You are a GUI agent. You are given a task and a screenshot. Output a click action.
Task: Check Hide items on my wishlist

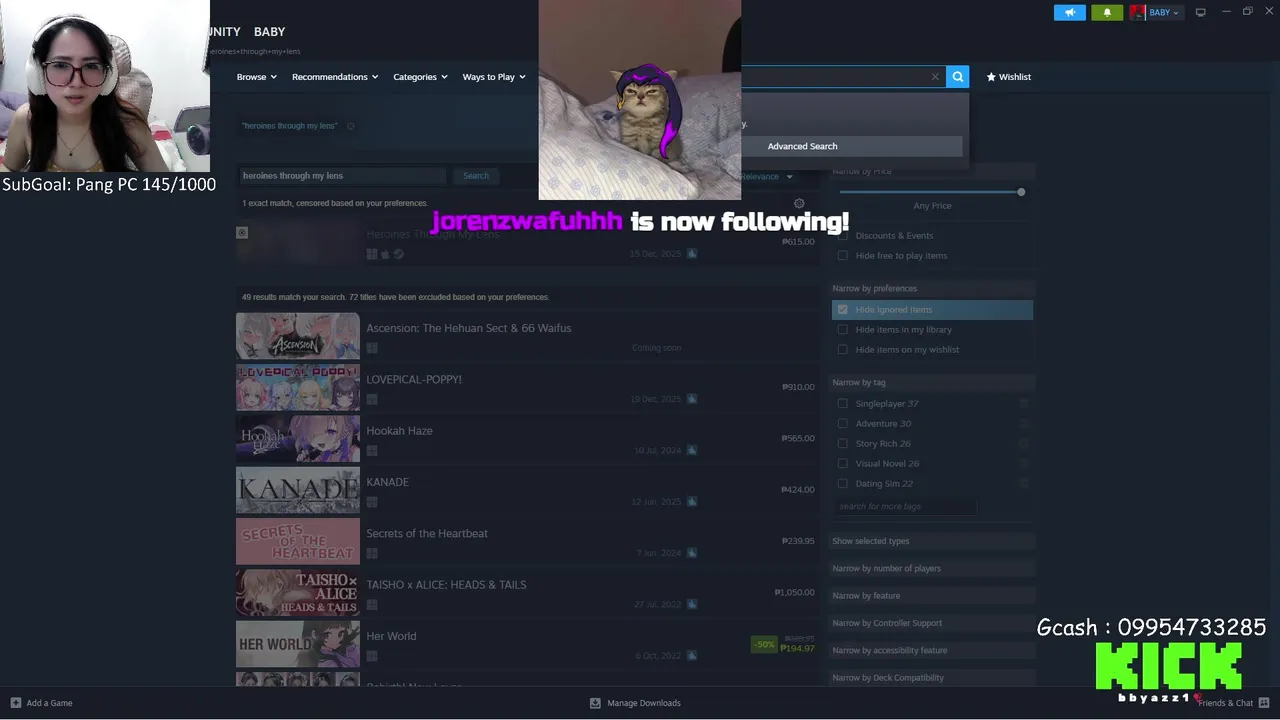click(842, 350)
